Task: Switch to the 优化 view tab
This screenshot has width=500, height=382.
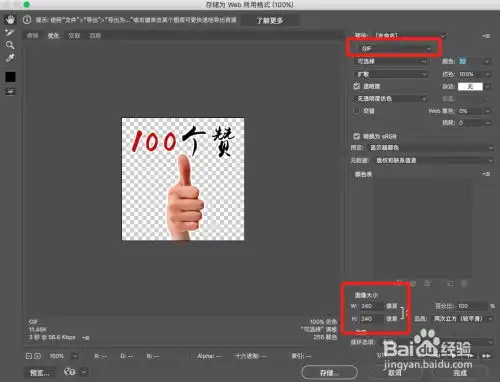Action: pyautogui.click(x=53, y=36)
